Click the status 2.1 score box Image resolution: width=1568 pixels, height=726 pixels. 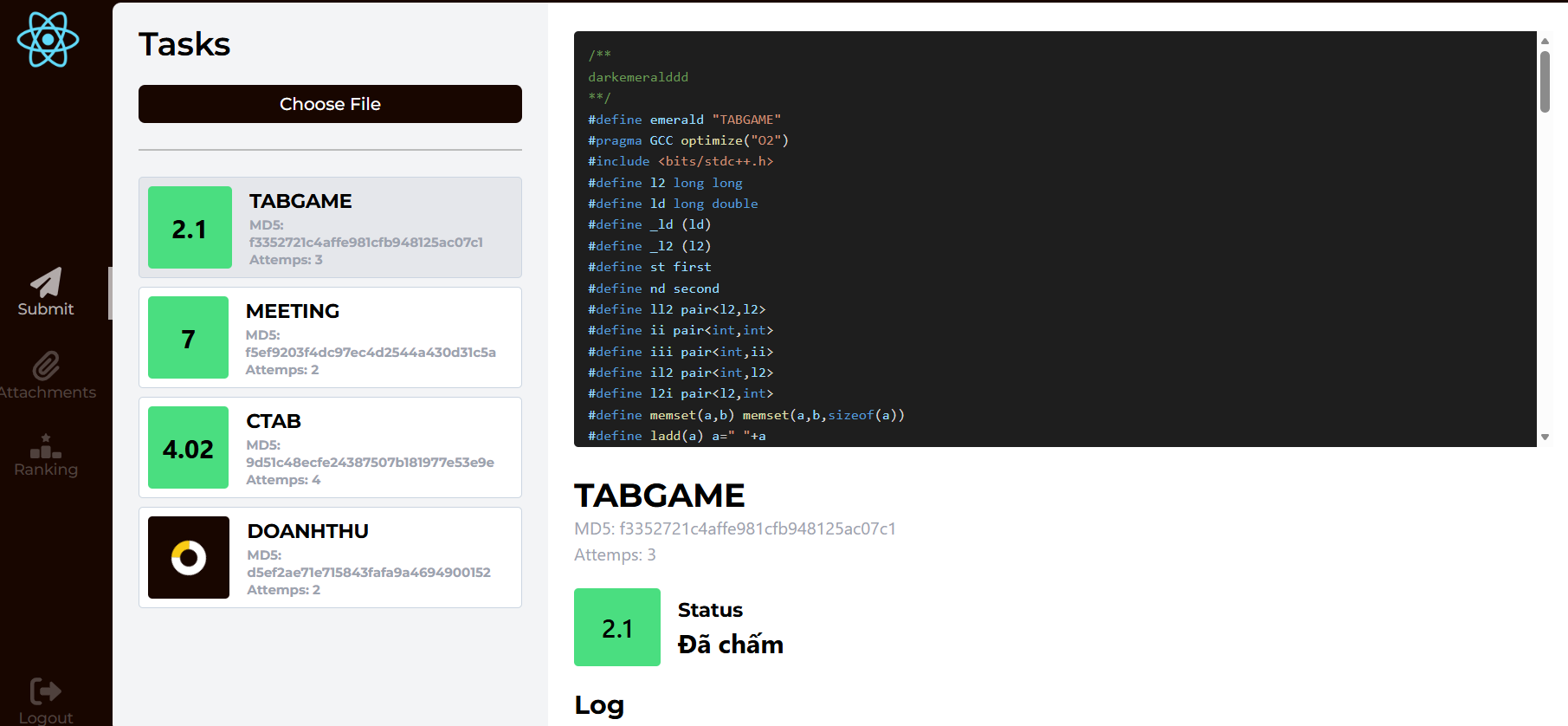point(617,627)
